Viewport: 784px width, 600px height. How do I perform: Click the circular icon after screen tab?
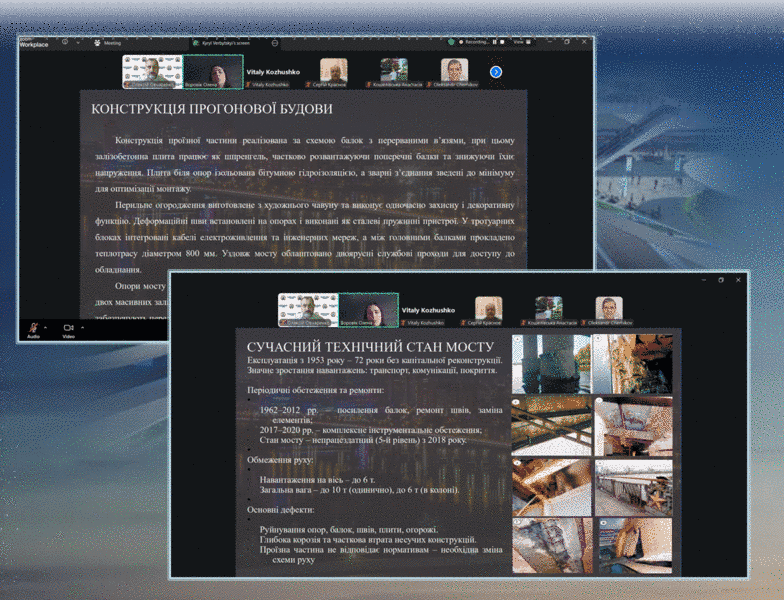275,43
